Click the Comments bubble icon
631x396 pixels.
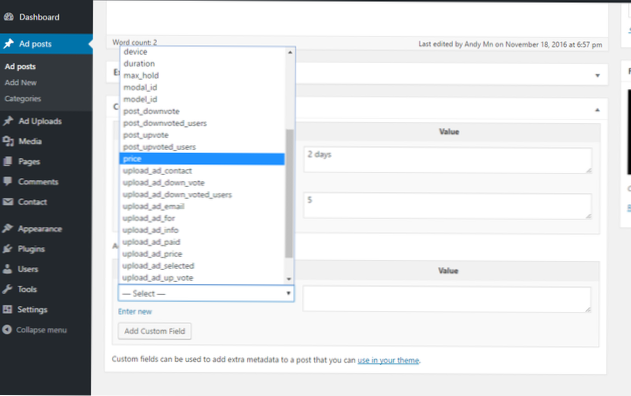point(8,182)
